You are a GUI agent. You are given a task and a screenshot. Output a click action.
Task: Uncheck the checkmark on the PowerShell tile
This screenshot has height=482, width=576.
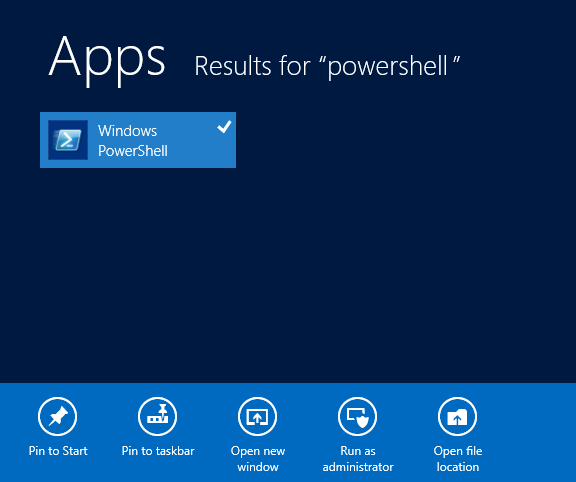224,127
